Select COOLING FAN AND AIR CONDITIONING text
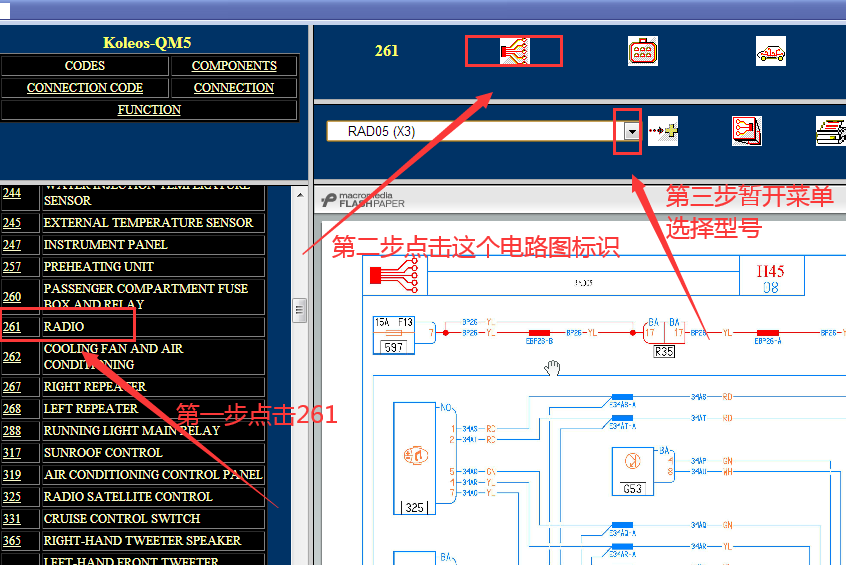 (114, 357)
